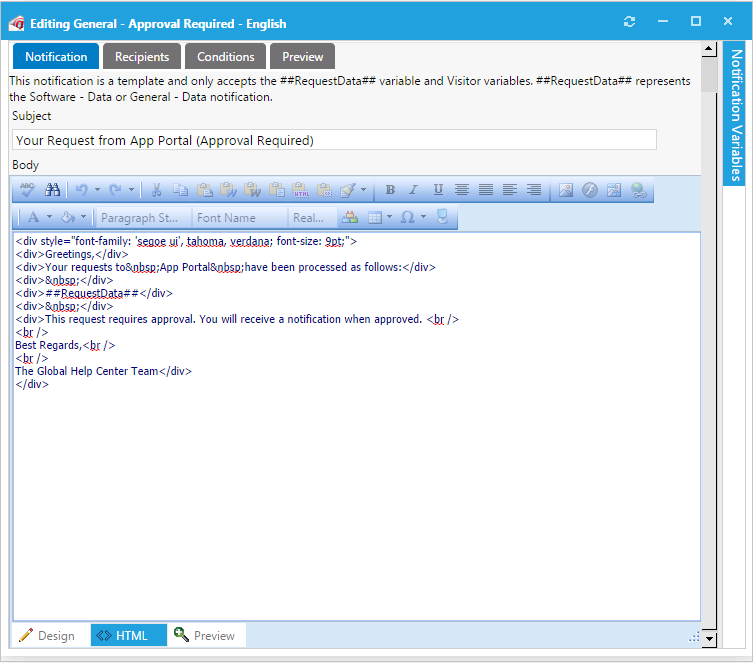
Task: Click the Cut scissors icon
Action: click(x=157, y=190)
